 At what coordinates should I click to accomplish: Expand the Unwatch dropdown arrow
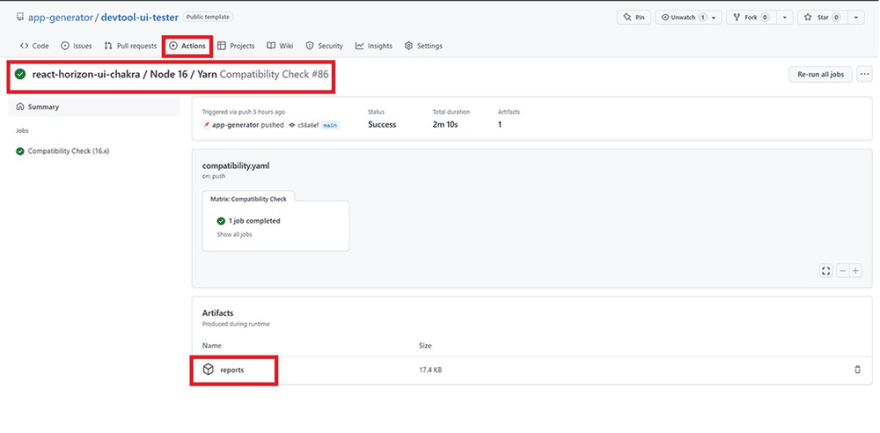714,17
